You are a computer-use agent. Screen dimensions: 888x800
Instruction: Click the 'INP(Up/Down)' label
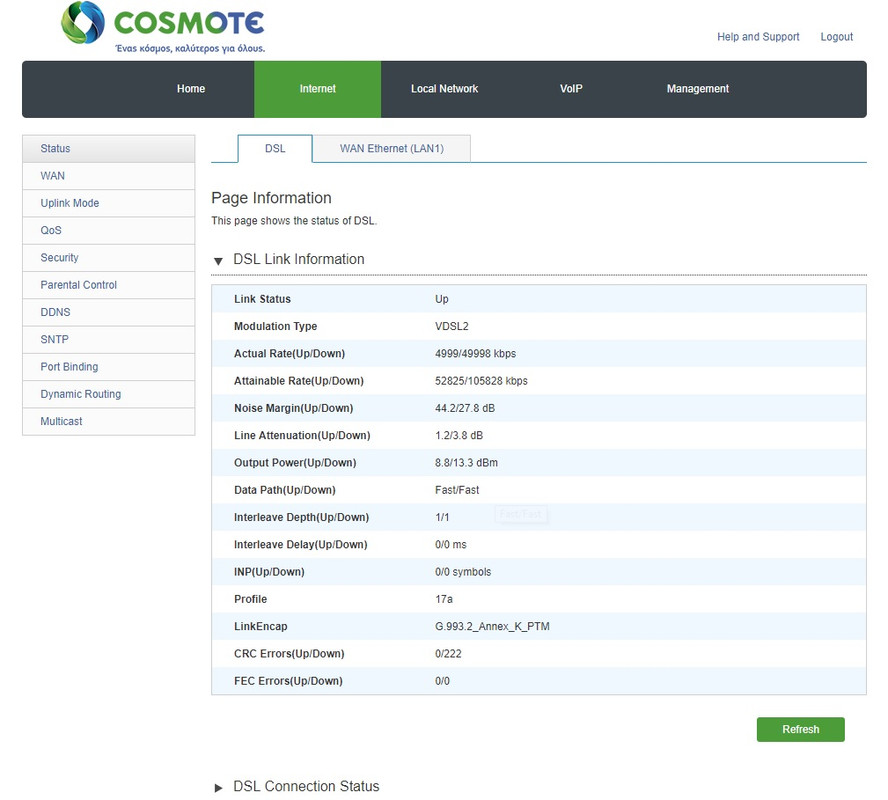(269, 572)
